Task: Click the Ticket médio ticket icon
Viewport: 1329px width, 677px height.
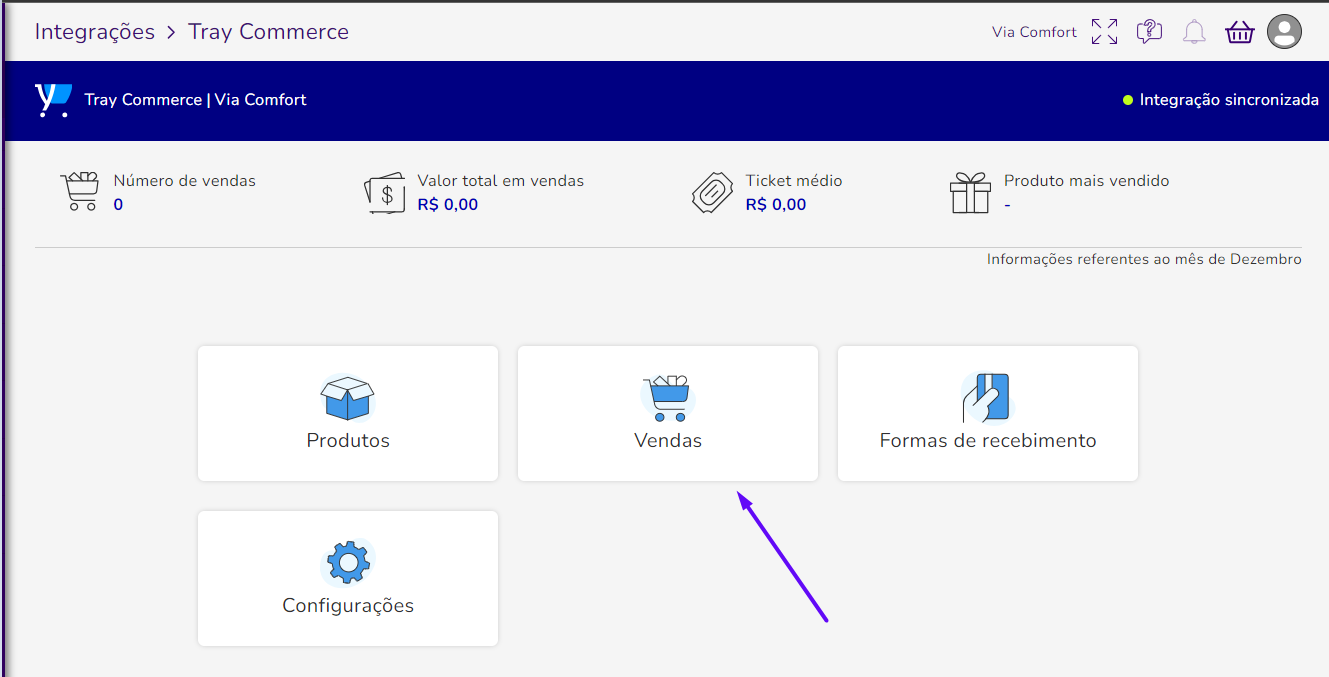Action: (712, 192)
